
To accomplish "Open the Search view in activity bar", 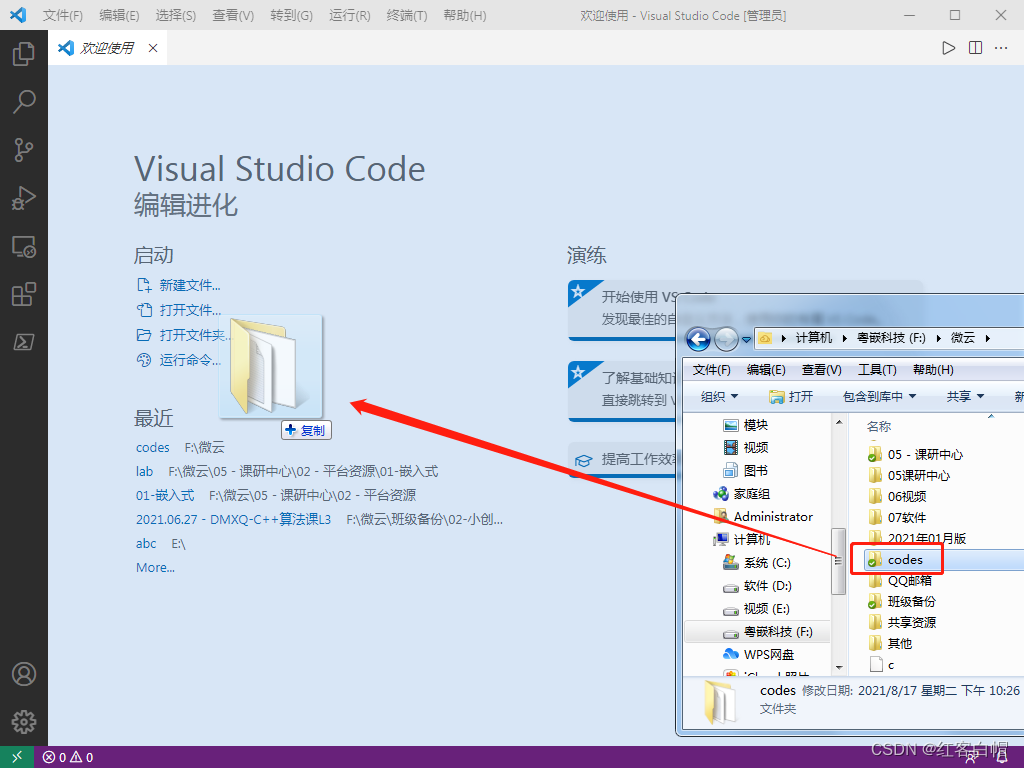I will click(x=24, y=102).
